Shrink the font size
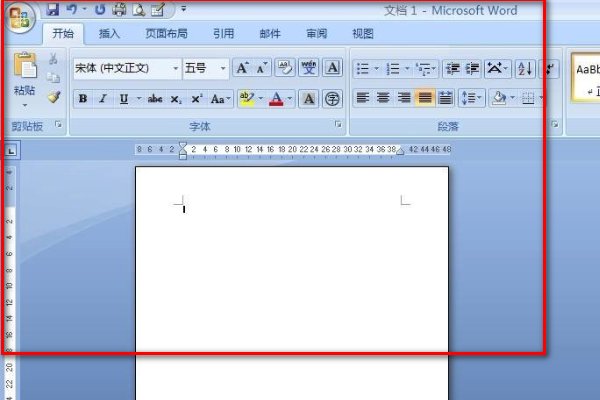Viewport: 600px width, 400px height. (x=262, y=68)
